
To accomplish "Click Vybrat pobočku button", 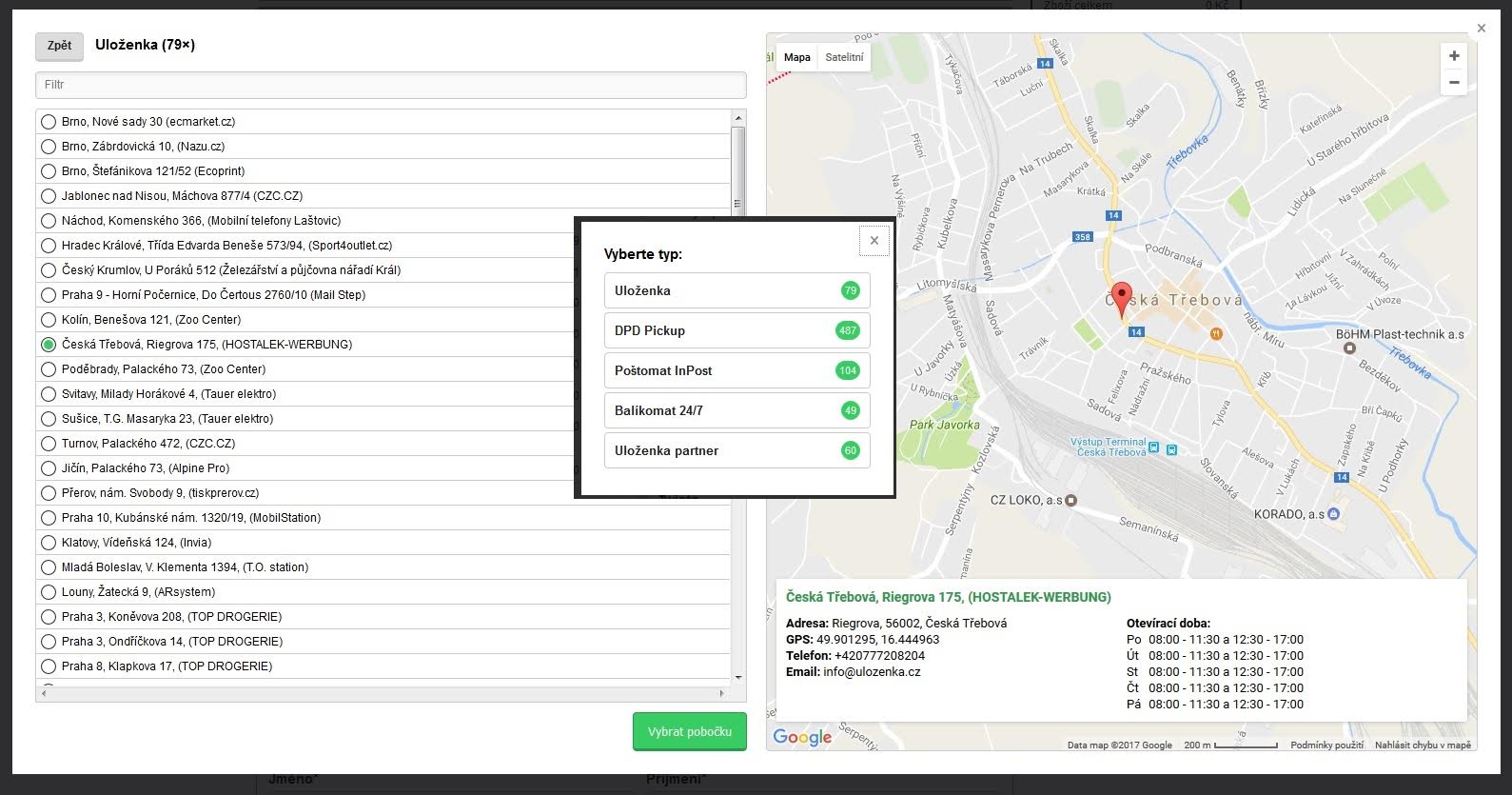I will (690, 731).
